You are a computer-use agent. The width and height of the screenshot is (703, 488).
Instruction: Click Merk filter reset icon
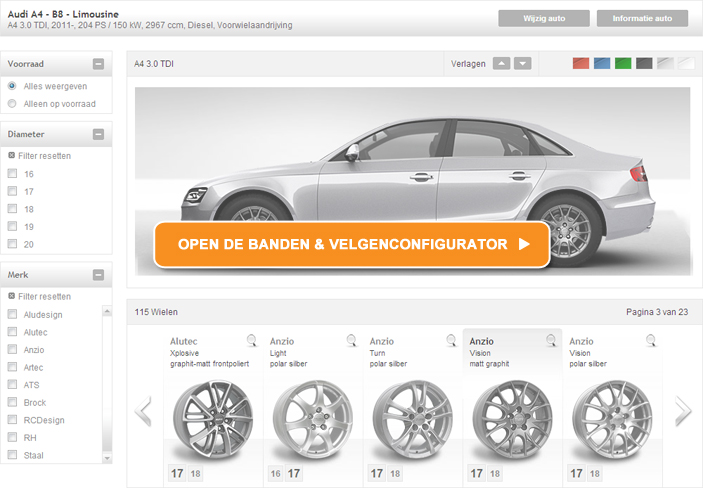point(12,296)
